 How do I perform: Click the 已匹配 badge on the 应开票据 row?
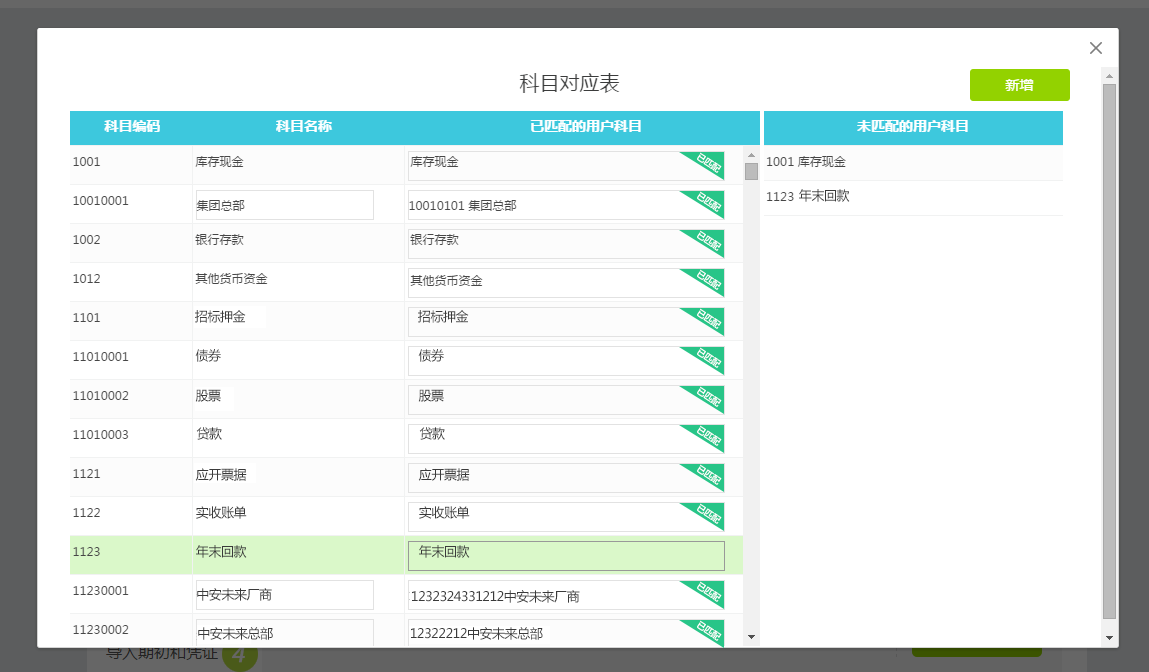(704, 476)
